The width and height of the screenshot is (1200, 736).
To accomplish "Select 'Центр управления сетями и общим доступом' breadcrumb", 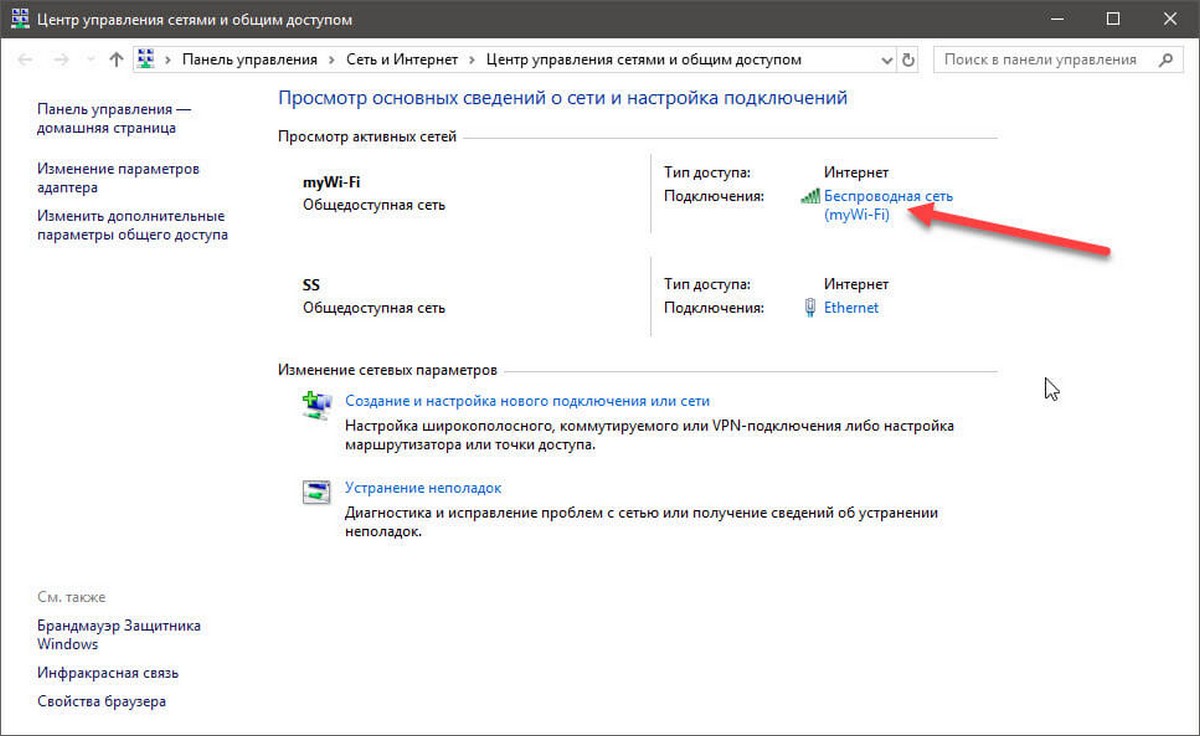I will coord(644,60).
